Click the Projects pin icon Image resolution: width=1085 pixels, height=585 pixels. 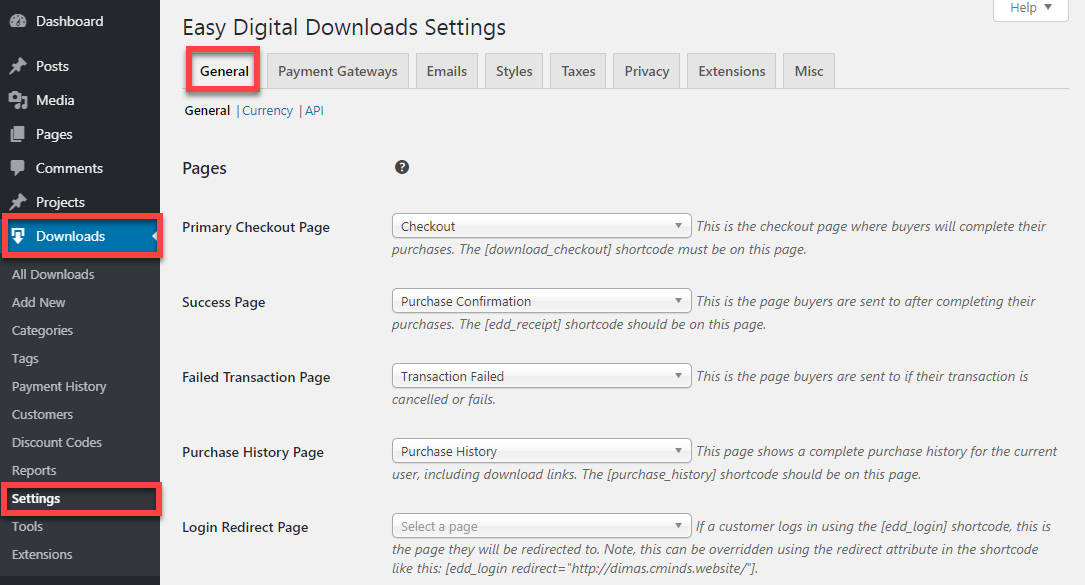[18, 202]
